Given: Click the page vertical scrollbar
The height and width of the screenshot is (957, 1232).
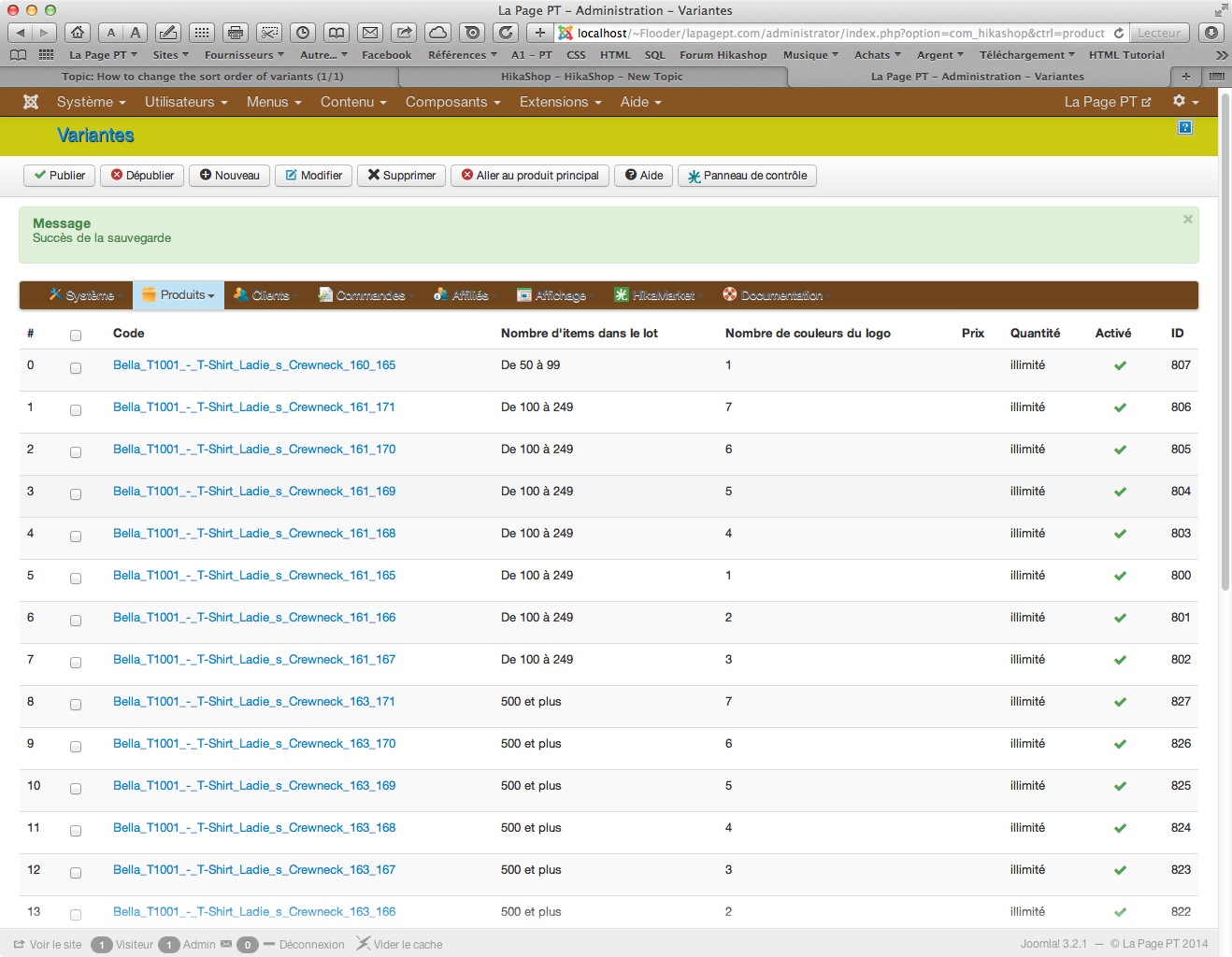Looking at the screenshot, I should [x=1225, y=342].
